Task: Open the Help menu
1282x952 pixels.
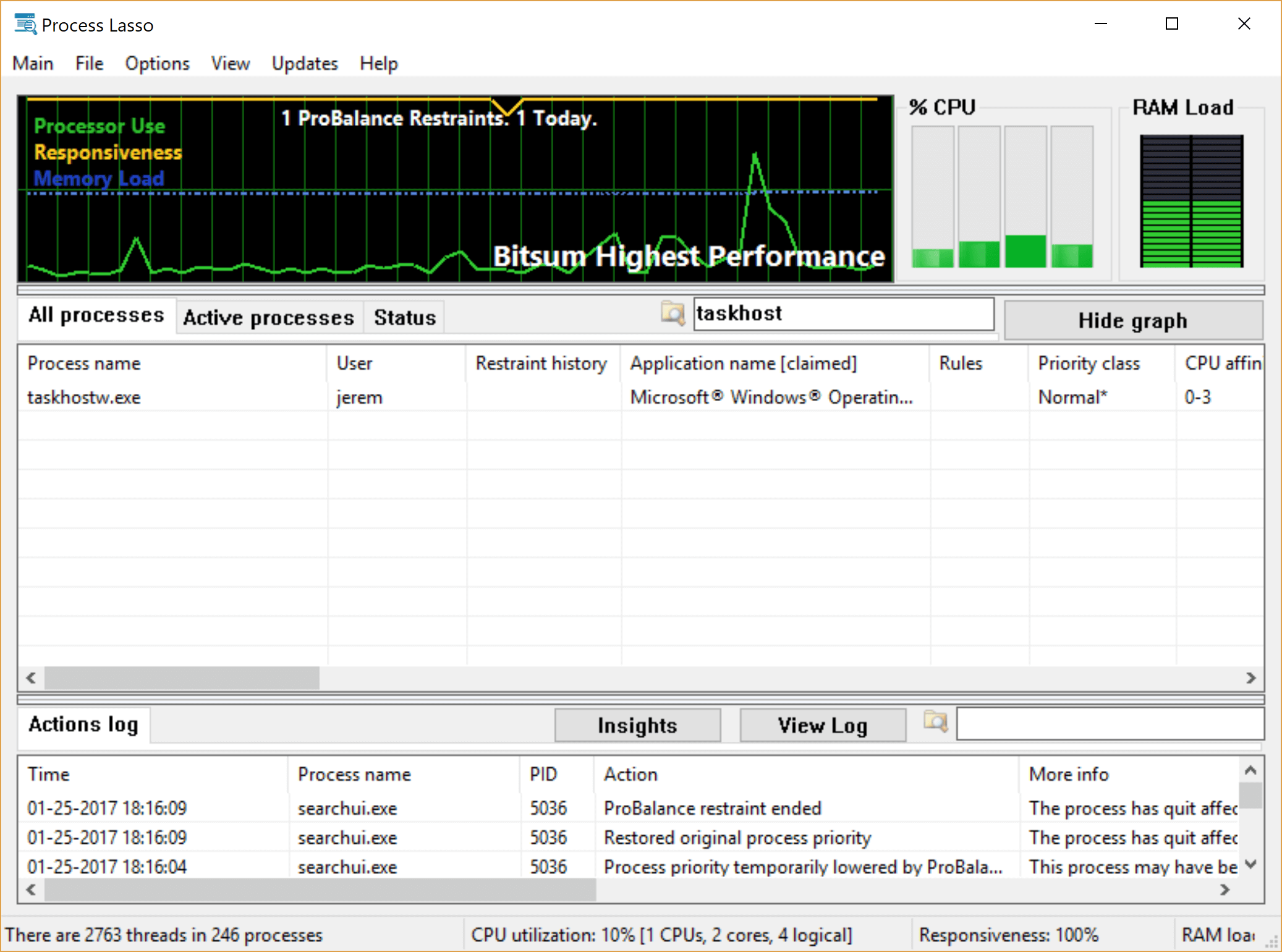Action: point(379,64)
